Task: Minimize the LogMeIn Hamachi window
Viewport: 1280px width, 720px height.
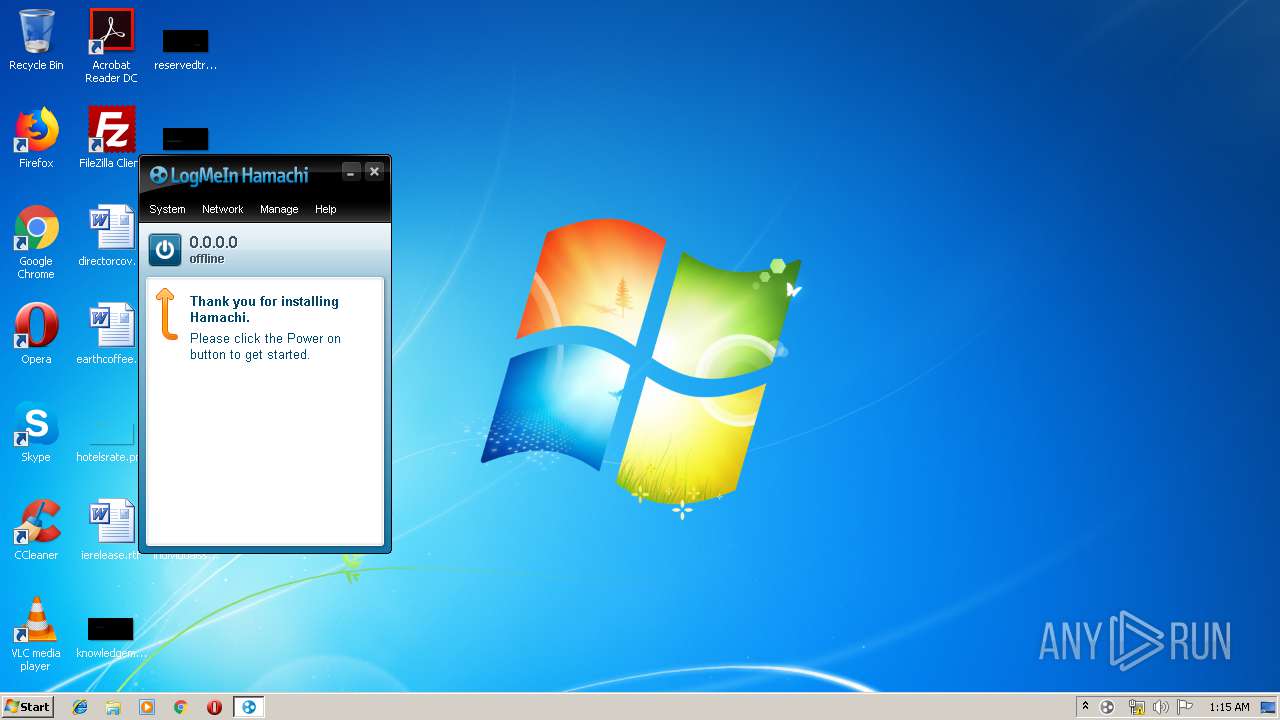Action: [x=351, y=172]
